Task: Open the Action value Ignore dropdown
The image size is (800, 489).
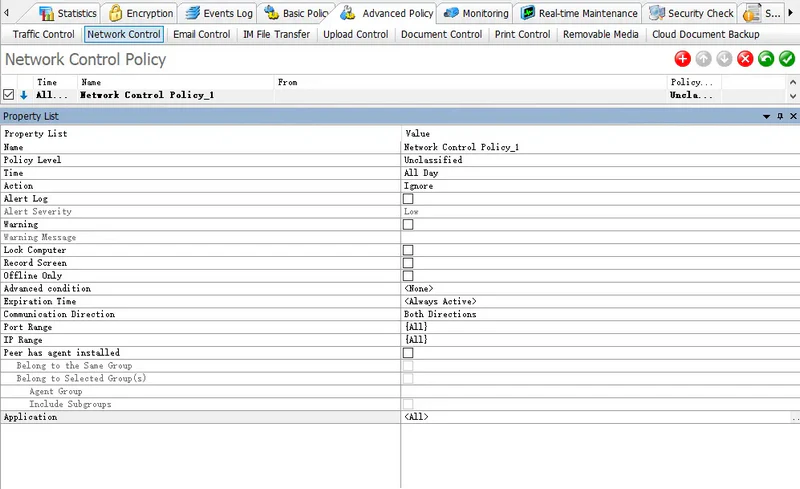Action: (598, 186)
